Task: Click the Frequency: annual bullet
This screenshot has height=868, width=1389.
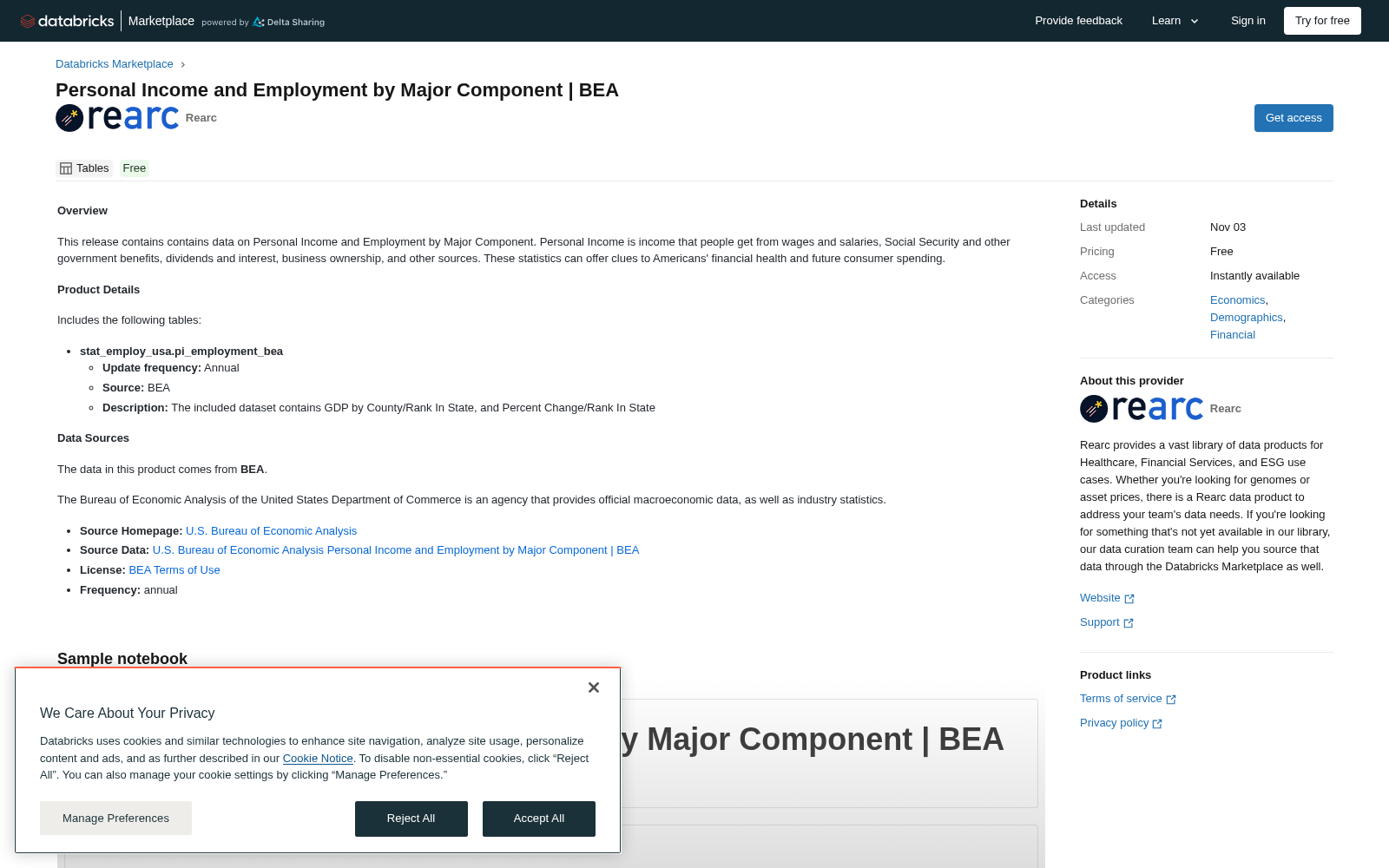Action: coord(128,590)
